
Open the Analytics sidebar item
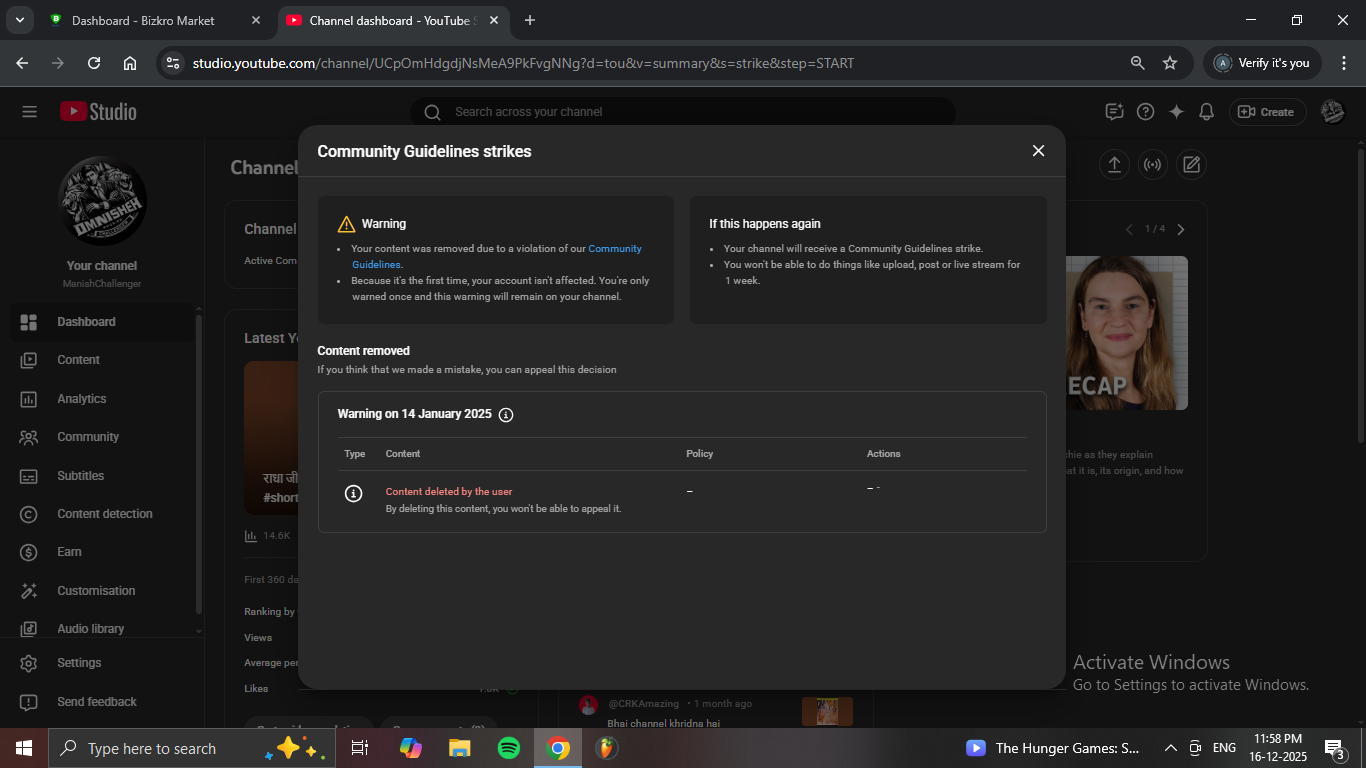pyautogui.click(x=81, y=399)
